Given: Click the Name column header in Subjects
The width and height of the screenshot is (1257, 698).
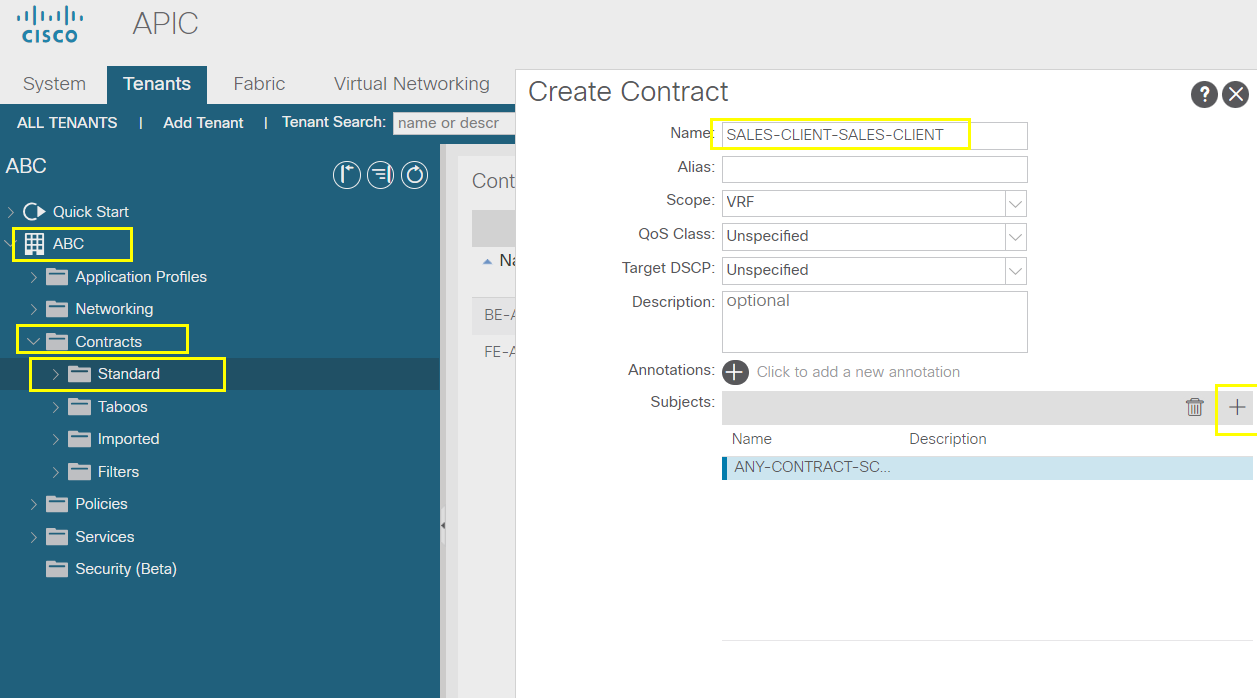Looking at the screenshot, I should click(x=752, y=439).
